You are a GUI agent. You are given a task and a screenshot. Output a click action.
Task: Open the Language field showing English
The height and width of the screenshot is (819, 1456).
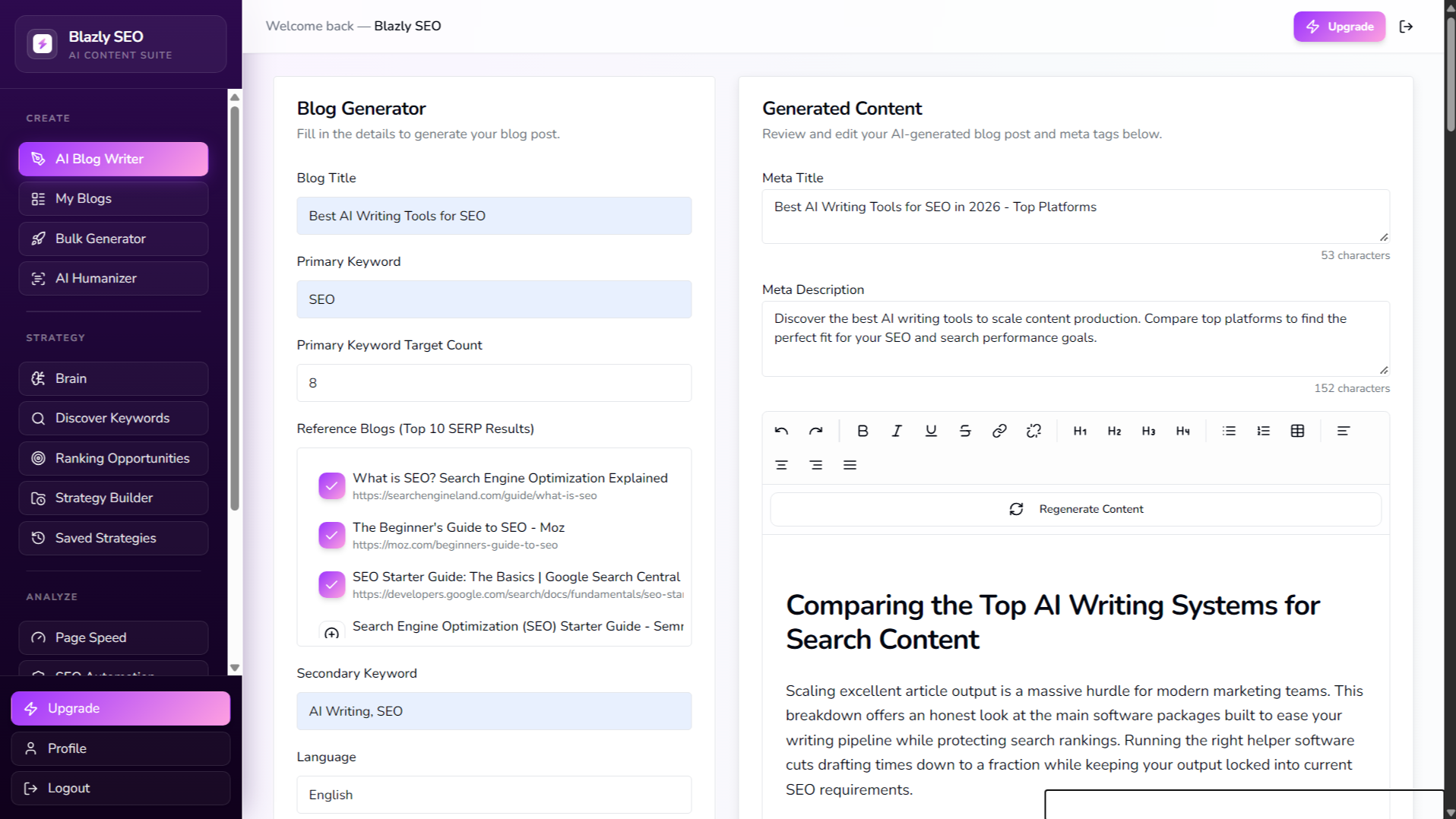[x=494, y=795]
